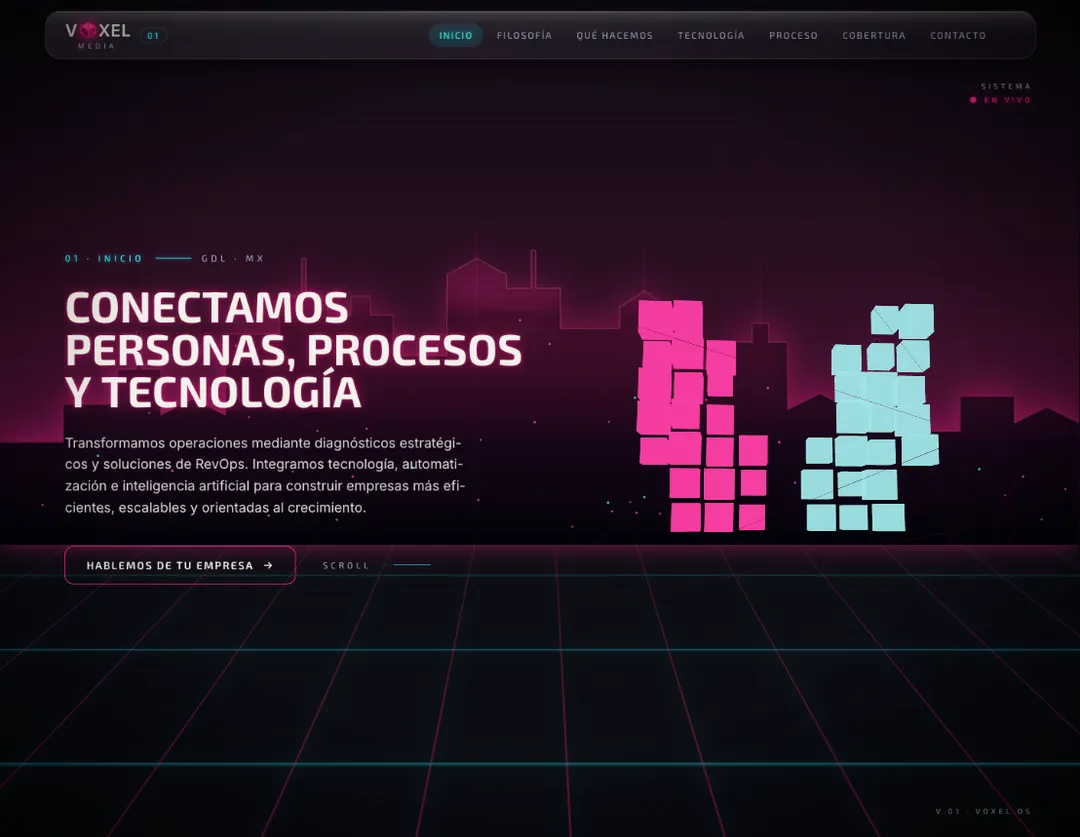Click the 01 section badge beside logo
1080x837 pixels.
pyautogui.click(x=153, y=36)
